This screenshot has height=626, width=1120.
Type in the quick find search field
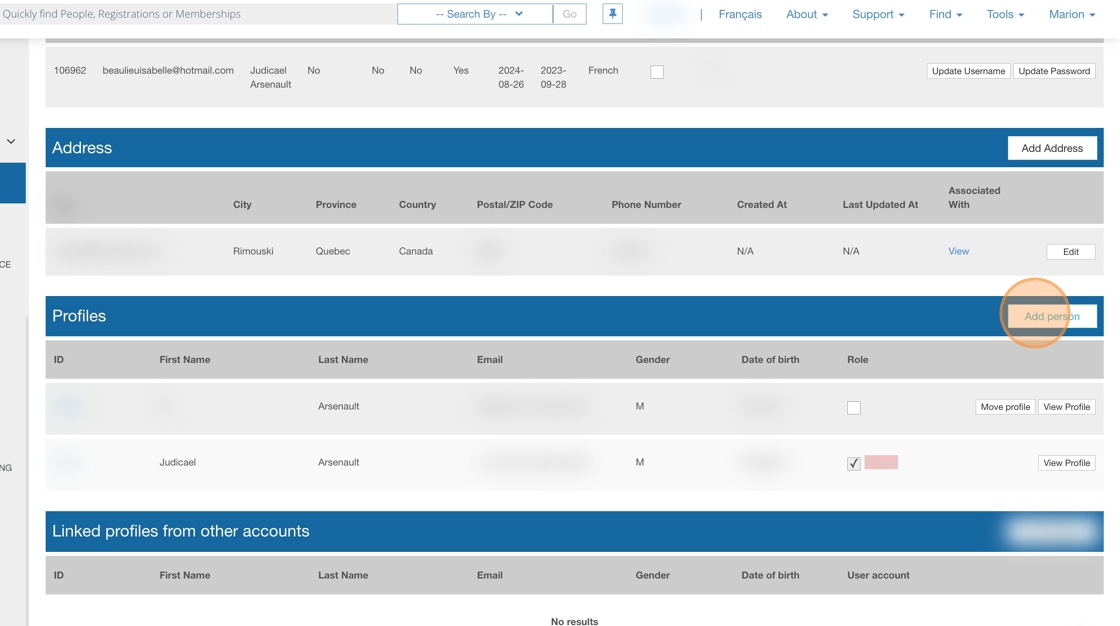(195, 14)
